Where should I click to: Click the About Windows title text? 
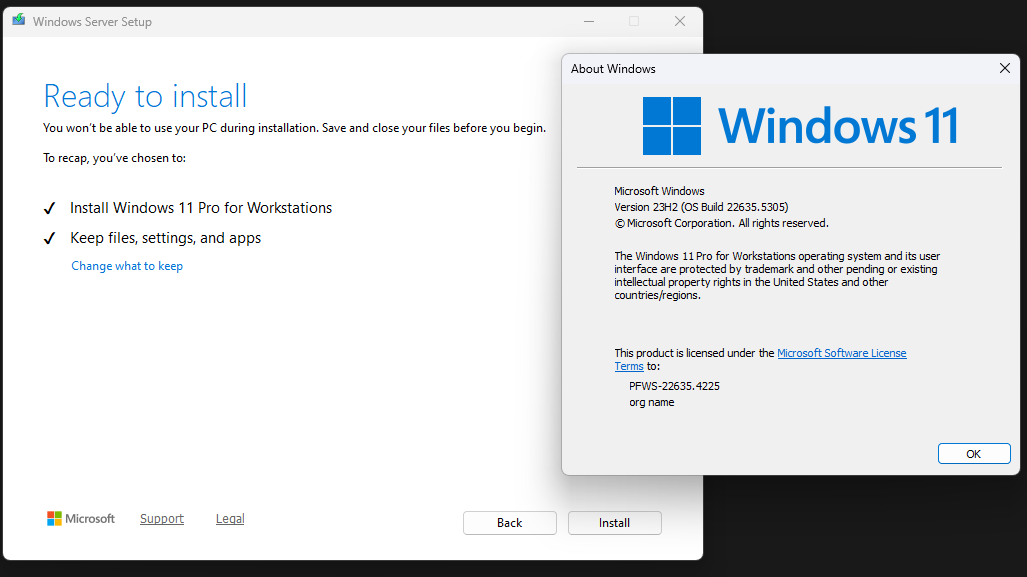[613, 69]
